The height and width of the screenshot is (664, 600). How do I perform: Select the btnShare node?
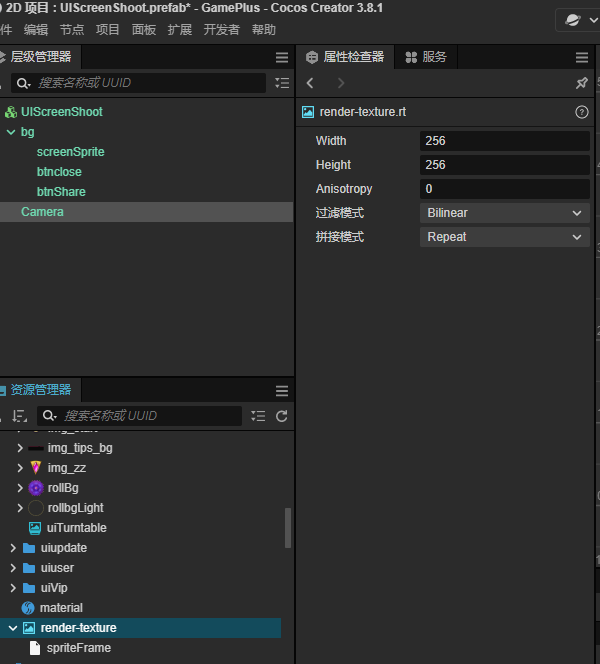[61, 192]
